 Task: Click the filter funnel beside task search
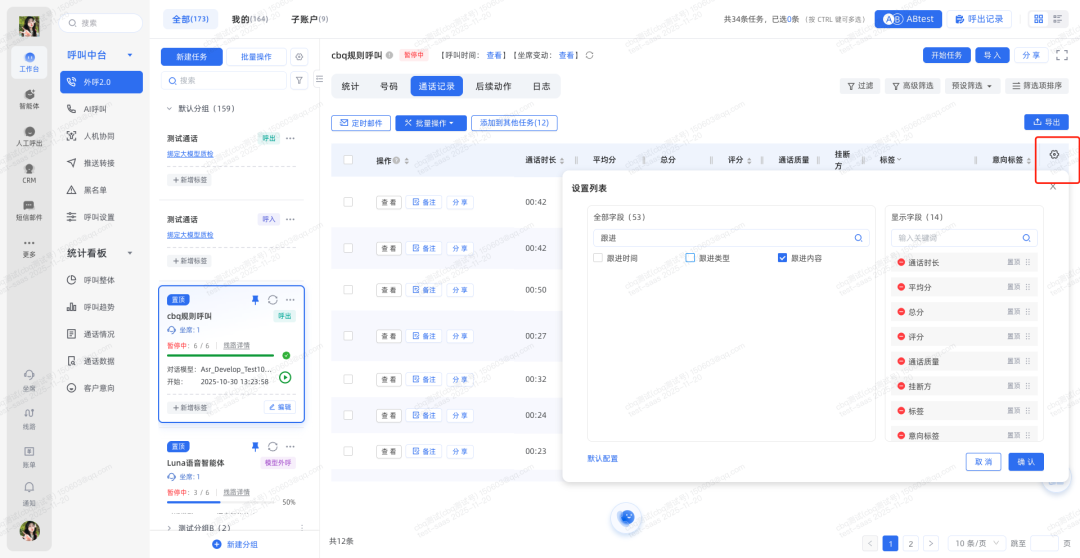tap(299, 80)
